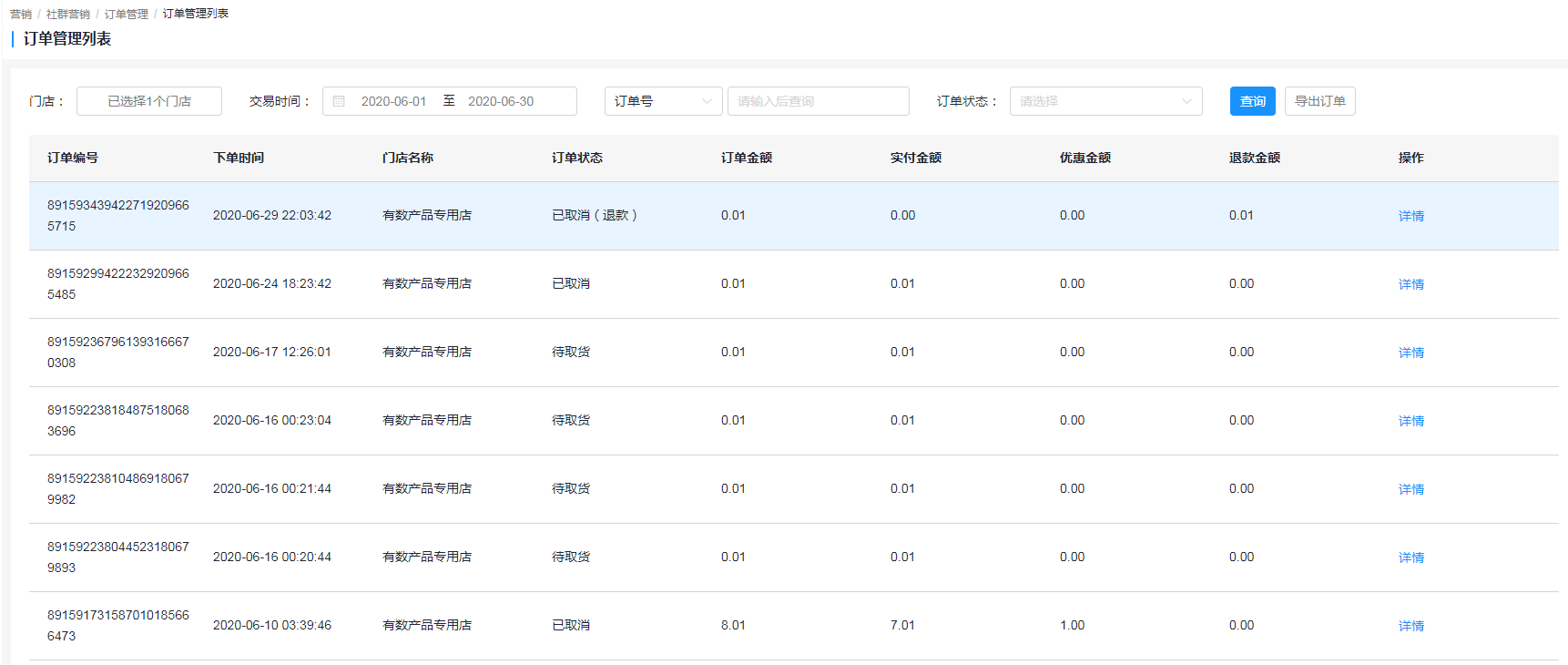The height and width of the screenshot is (665, 1568).
Task: Click store name in 2020-06-29 order row
Action: pyautogui.click(x=427, y=215)
